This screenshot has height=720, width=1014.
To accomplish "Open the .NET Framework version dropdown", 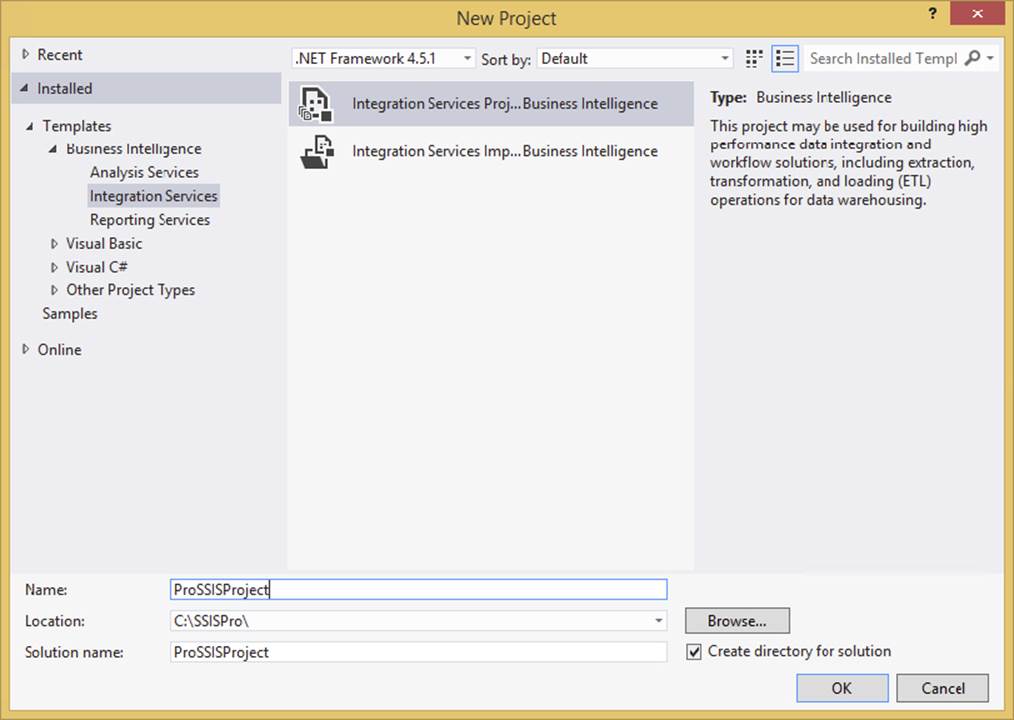I will pos(383,58).
